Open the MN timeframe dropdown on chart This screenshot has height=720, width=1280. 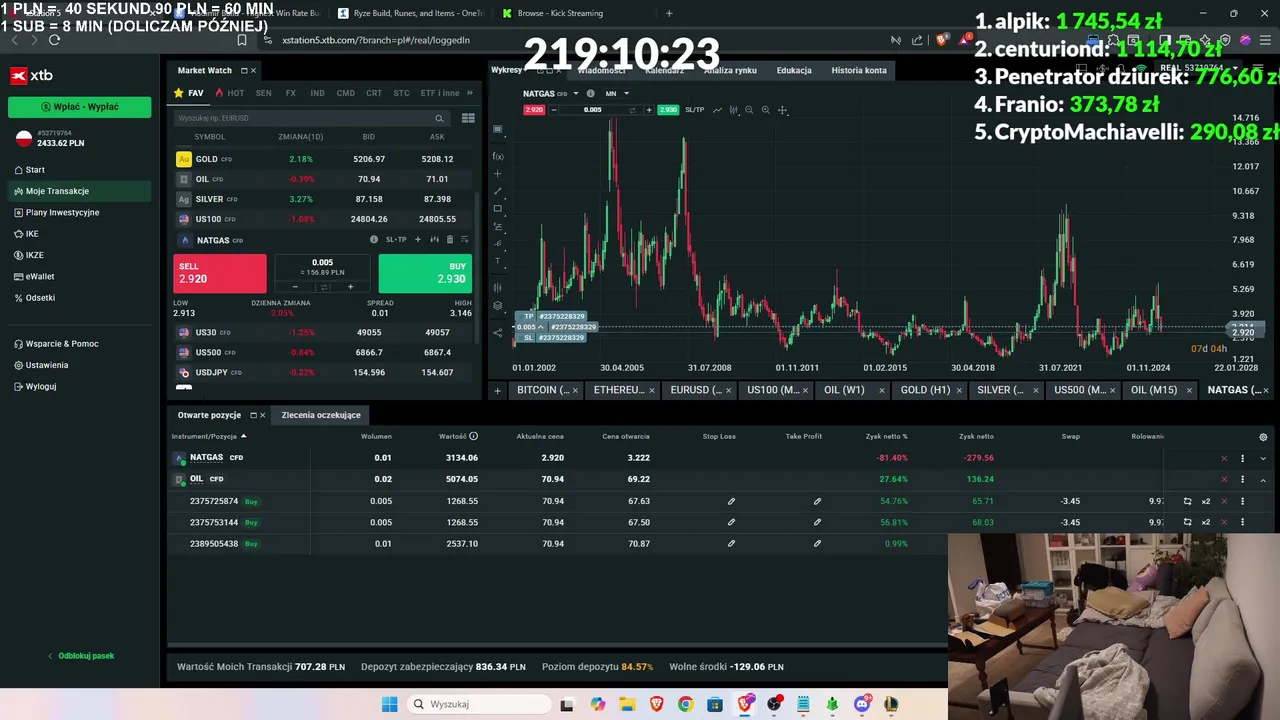point(617,93)
